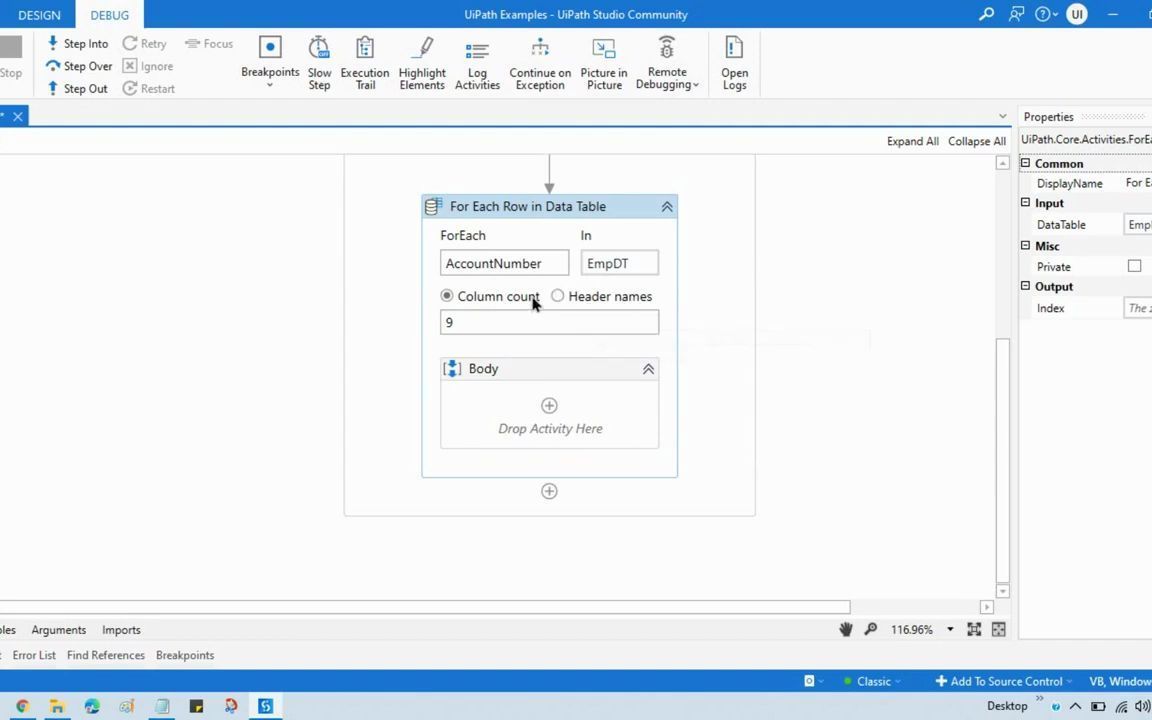This screenshot has height=720, width=1152.
Task: Enable Picture in Picture
Action: (x=604, y=63)
